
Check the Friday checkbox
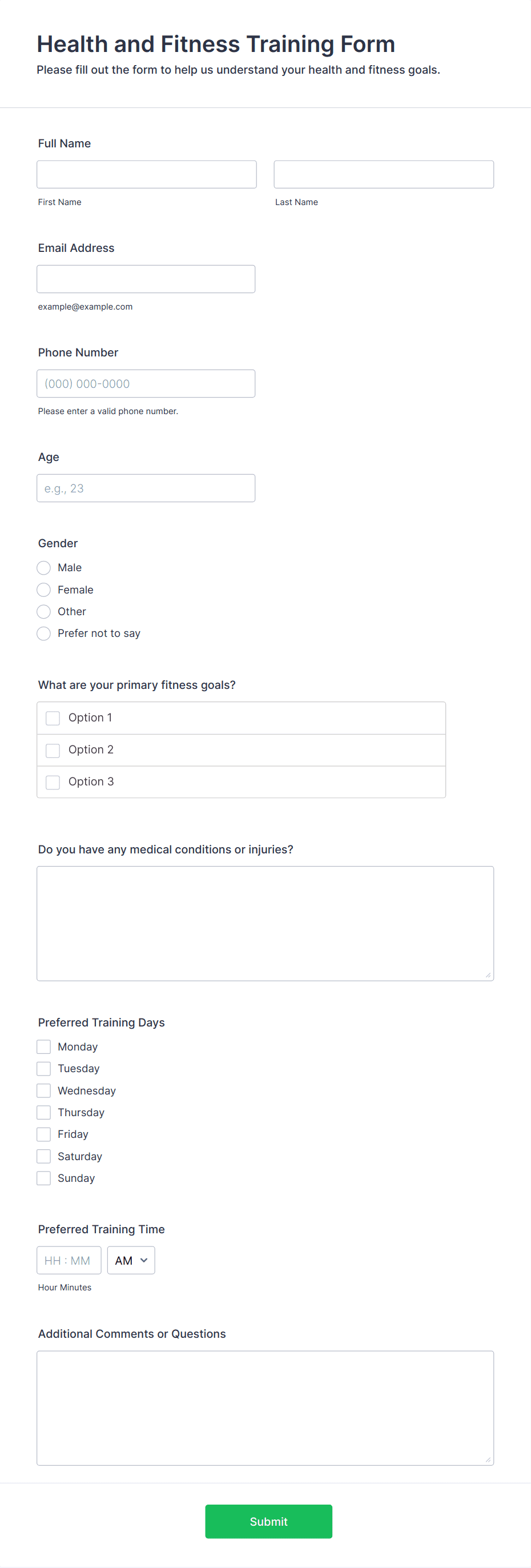point(43,1134)
